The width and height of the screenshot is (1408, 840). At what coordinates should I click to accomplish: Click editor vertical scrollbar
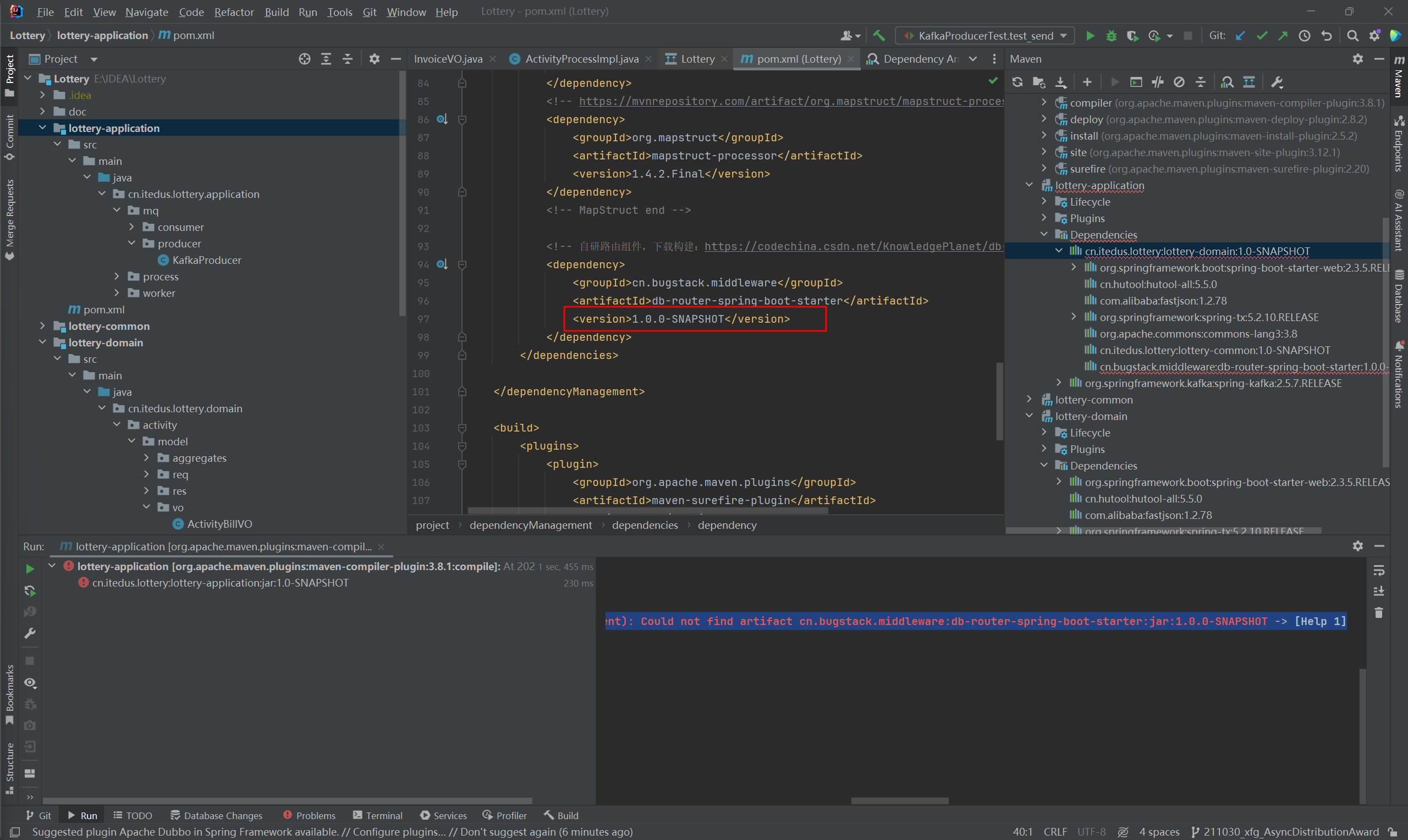coord(1000,401)
